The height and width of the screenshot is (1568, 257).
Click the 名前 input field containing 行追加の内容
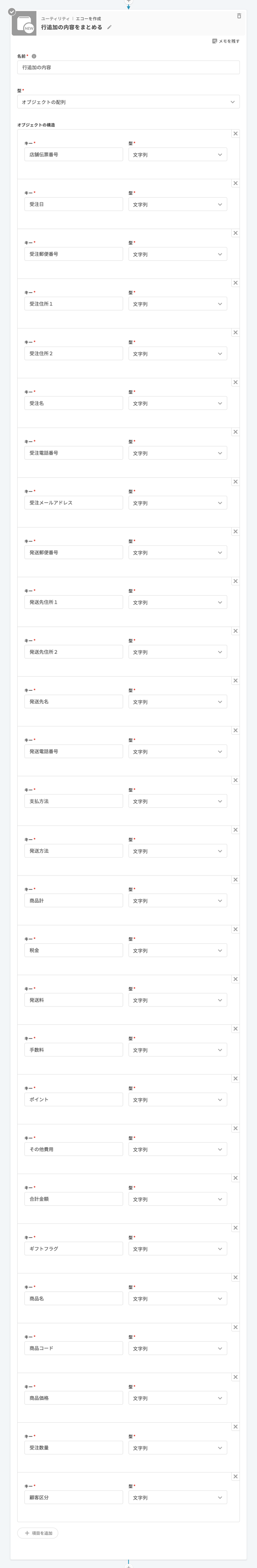point(128,68)
